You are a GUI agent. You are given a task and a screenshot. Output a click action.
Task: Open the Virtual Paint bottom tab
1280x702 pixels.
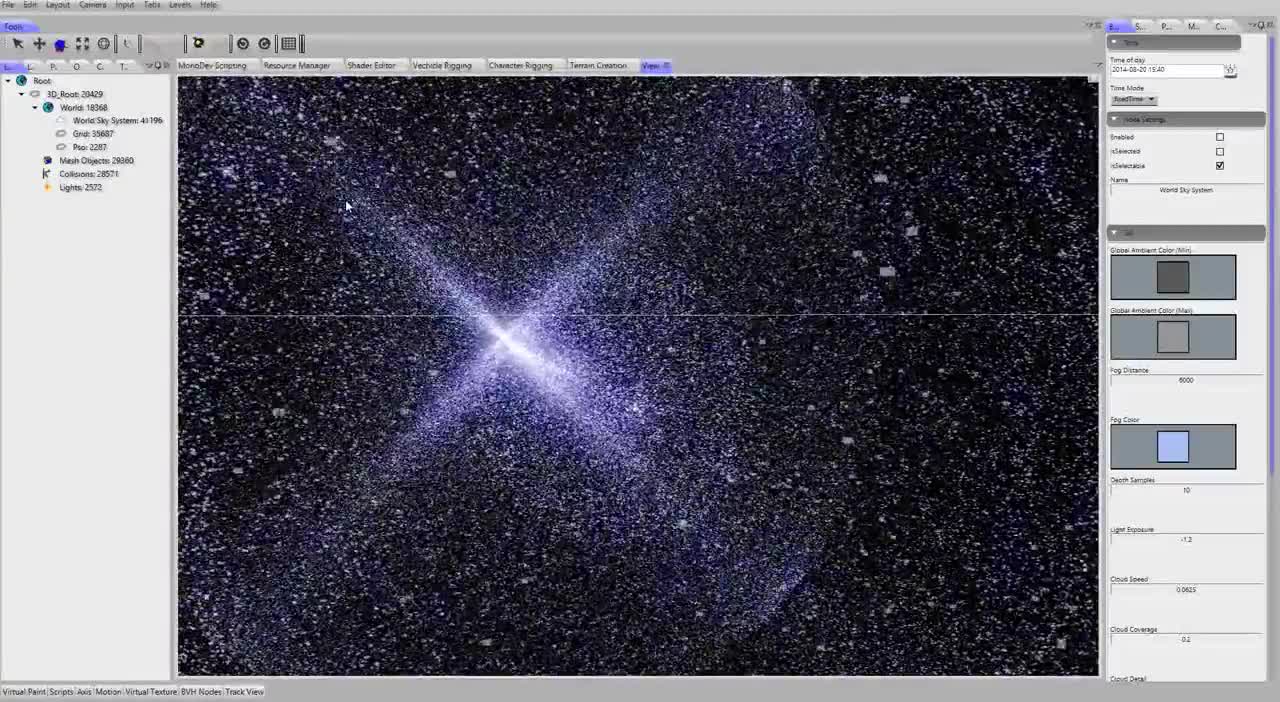click(24, 692)
